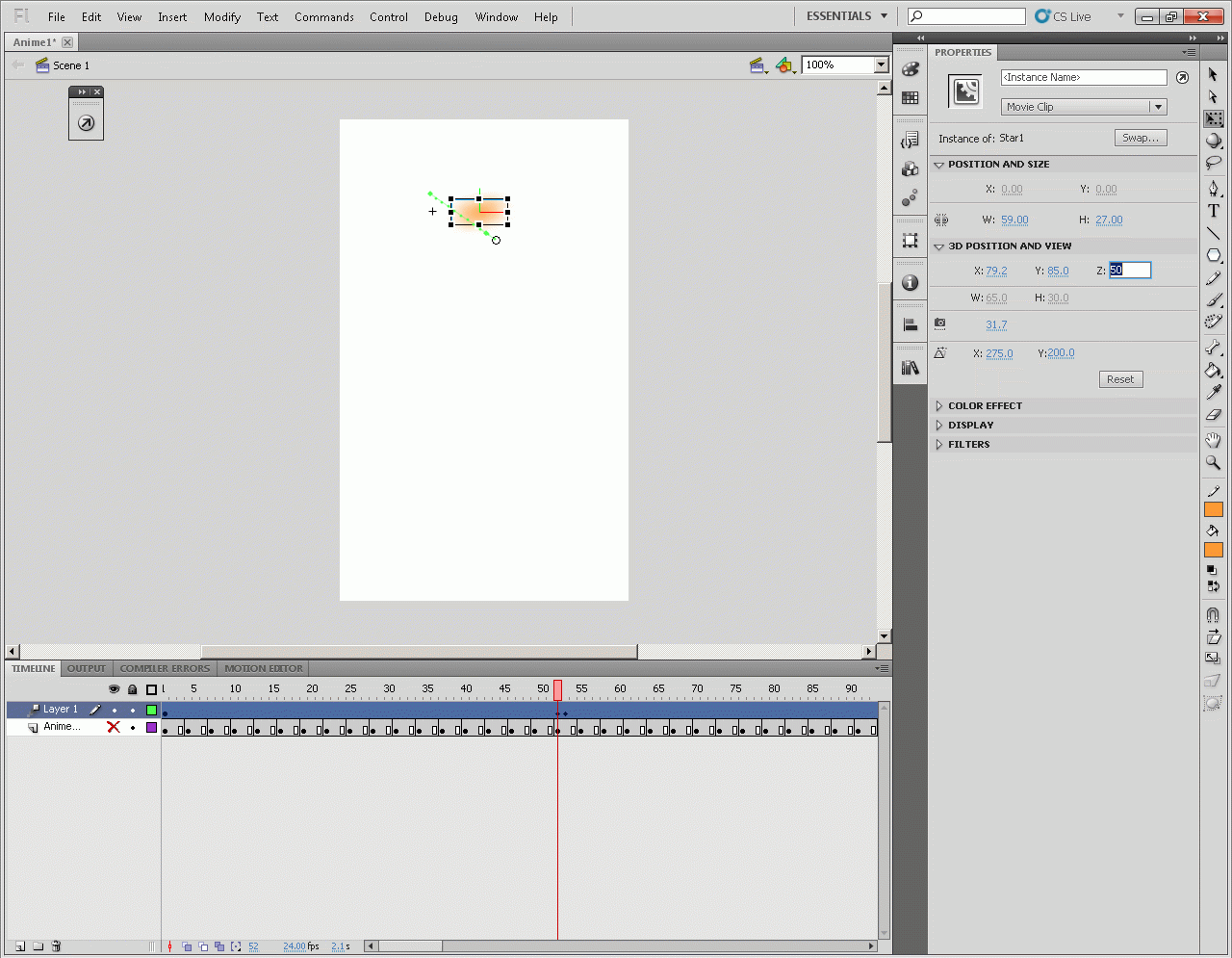Delete layer using the trash icon
The height and width of the screenshot is (958, 1232).
(x=56, y=946)
